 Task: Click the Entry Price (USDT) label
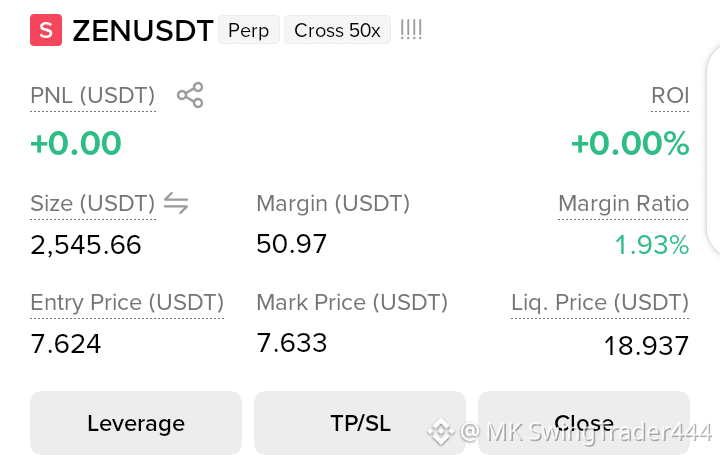click(127, 303)
